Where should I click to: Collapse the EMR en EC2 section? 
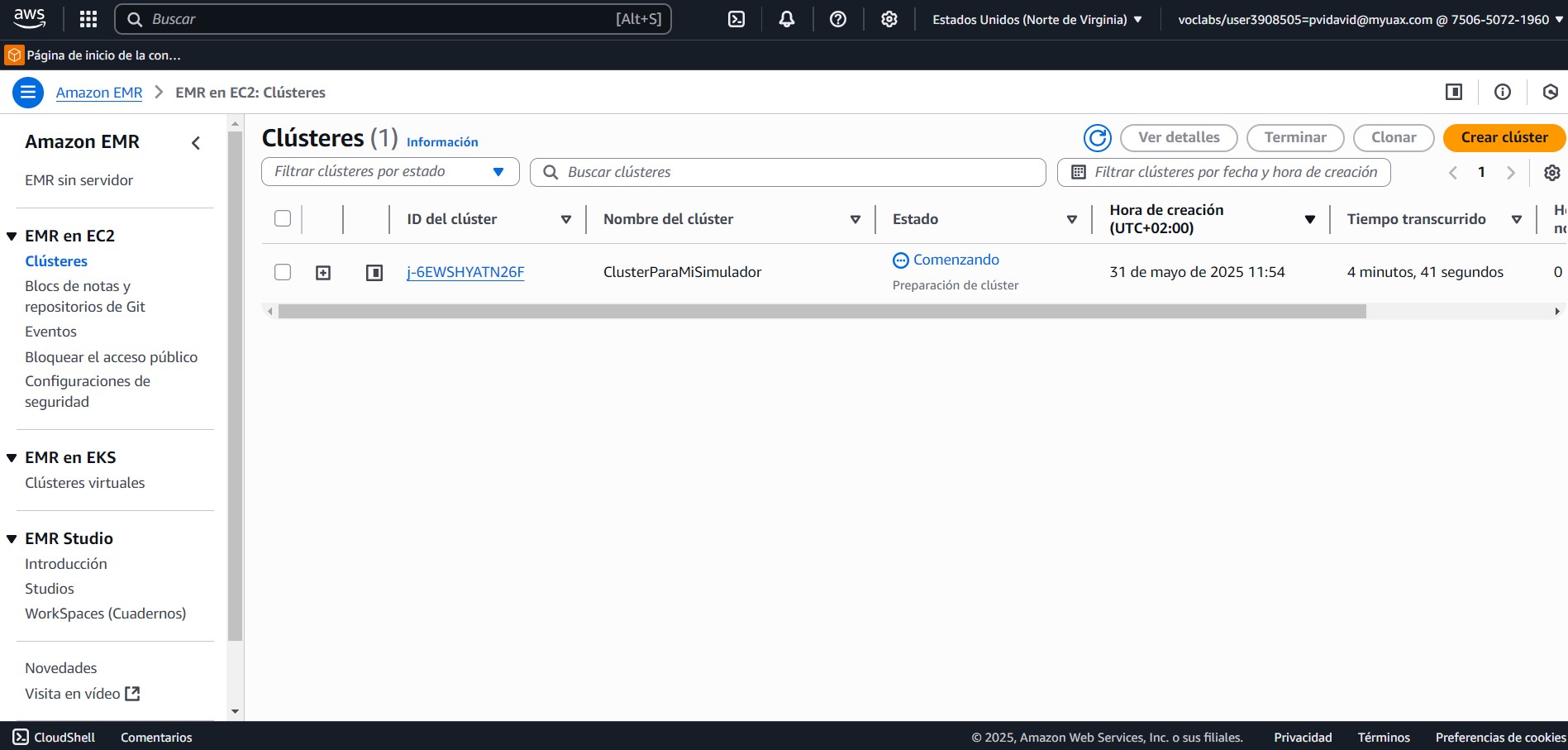tap(12, 236)
